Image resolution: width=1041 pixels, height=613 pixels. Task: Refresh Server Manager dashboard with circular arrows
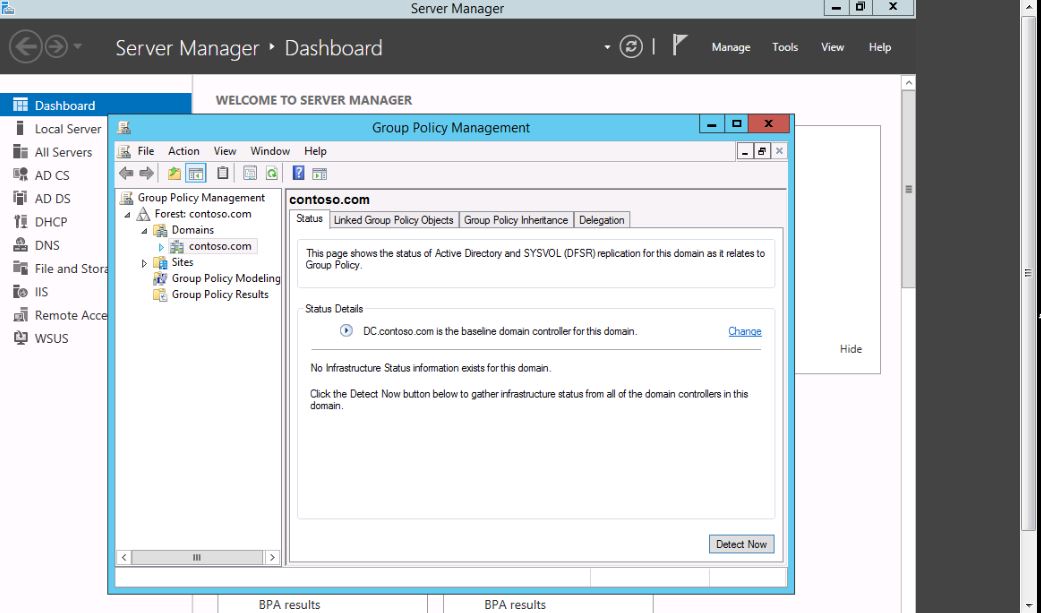(x=631, y=47)
